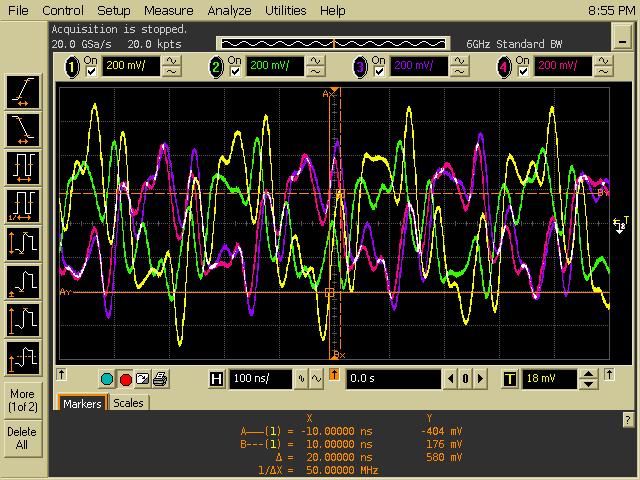Click the Delete All button
Viewport: 640px width, 480px height.
(22, 439)
